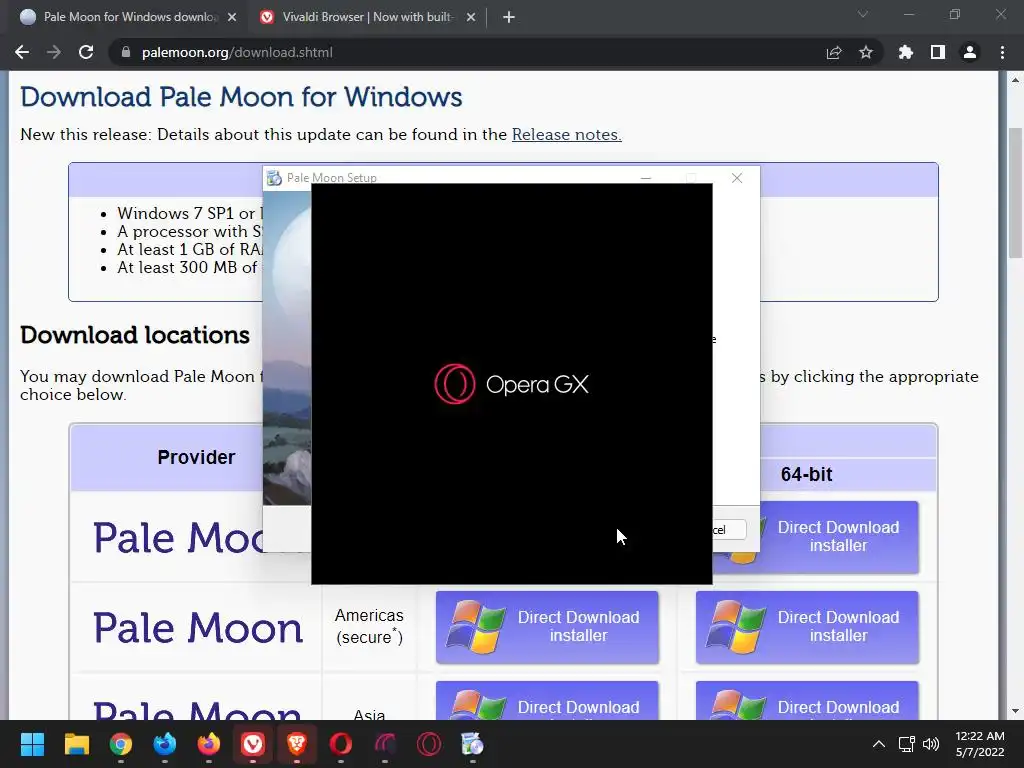1024x768 pixels.
Task: Open the setup installer taskbar icon
Action: [x=472, y=744]
